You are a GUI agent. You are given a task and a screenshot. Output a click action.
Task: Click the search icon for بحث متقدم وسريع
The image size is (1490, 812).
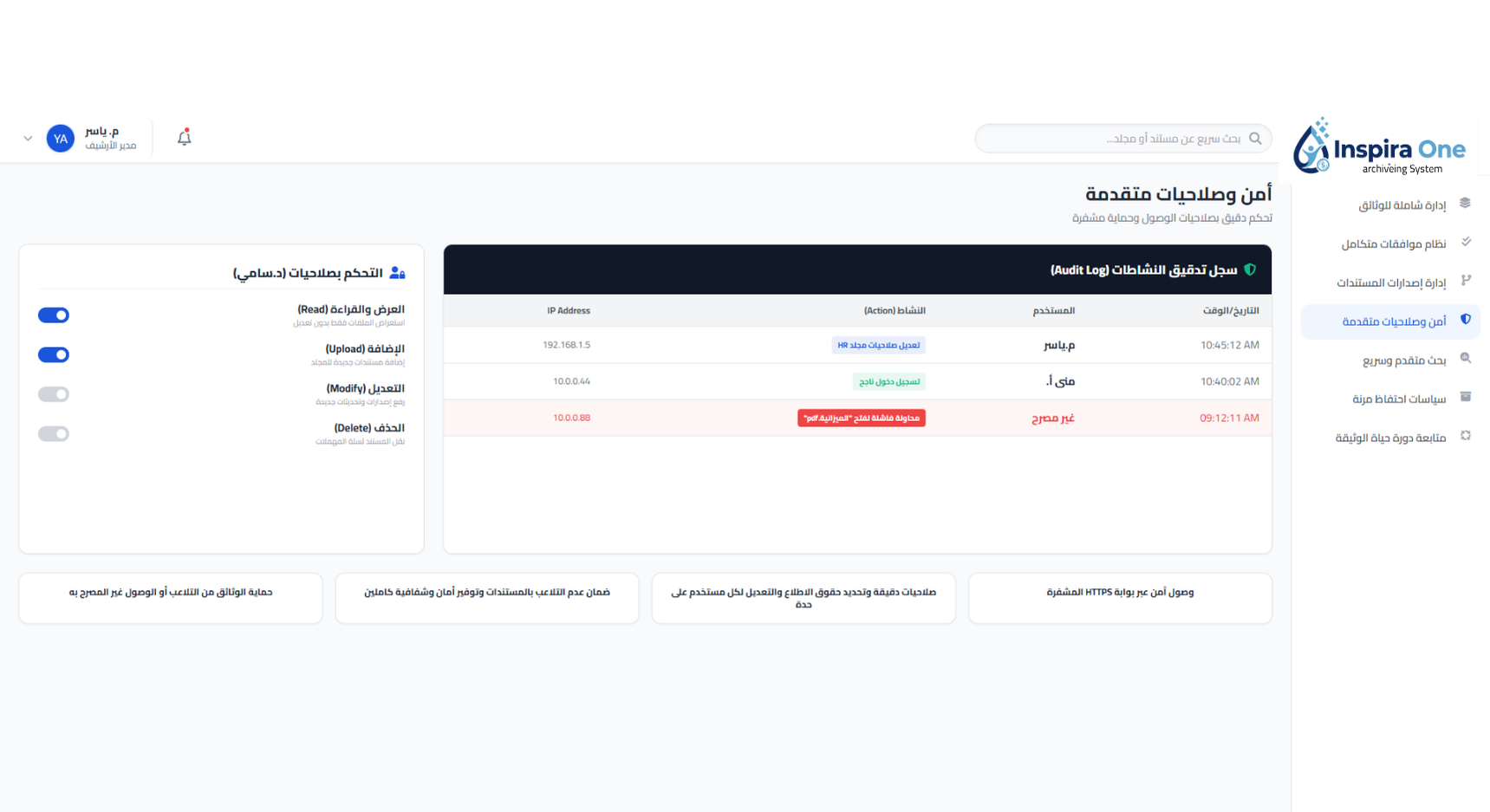[1466, 358]
